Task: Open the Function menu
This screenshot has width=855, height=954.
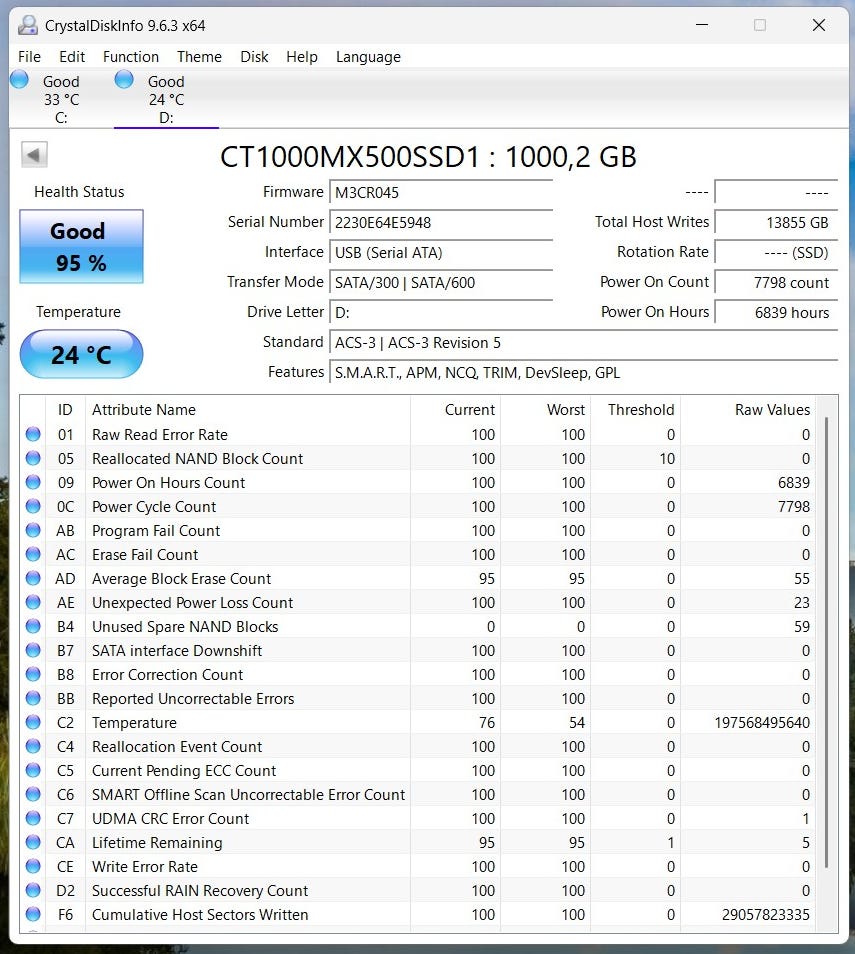Action: pos(131,57)
